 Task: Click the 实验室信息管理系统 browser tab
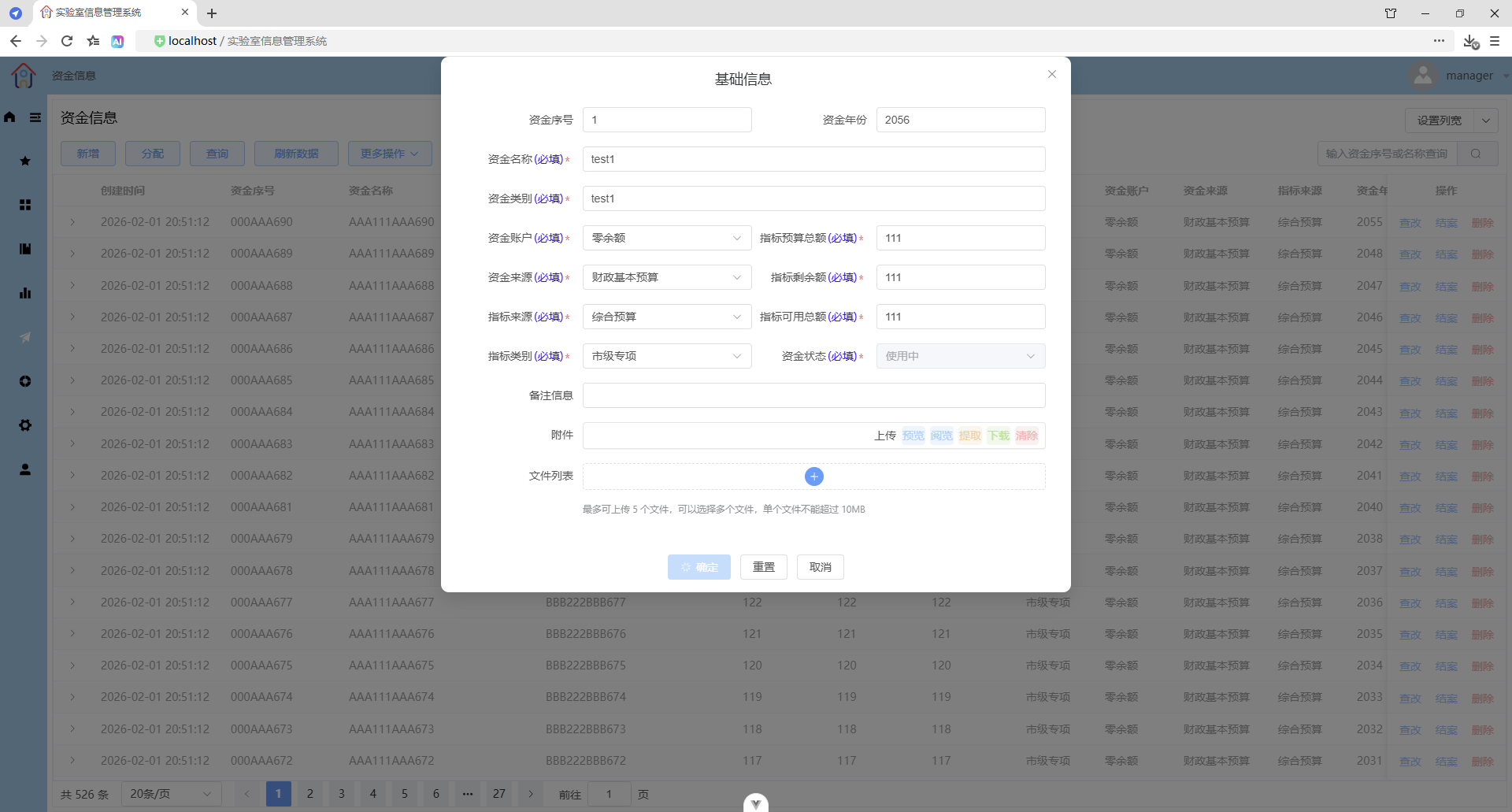coord(115,13)
